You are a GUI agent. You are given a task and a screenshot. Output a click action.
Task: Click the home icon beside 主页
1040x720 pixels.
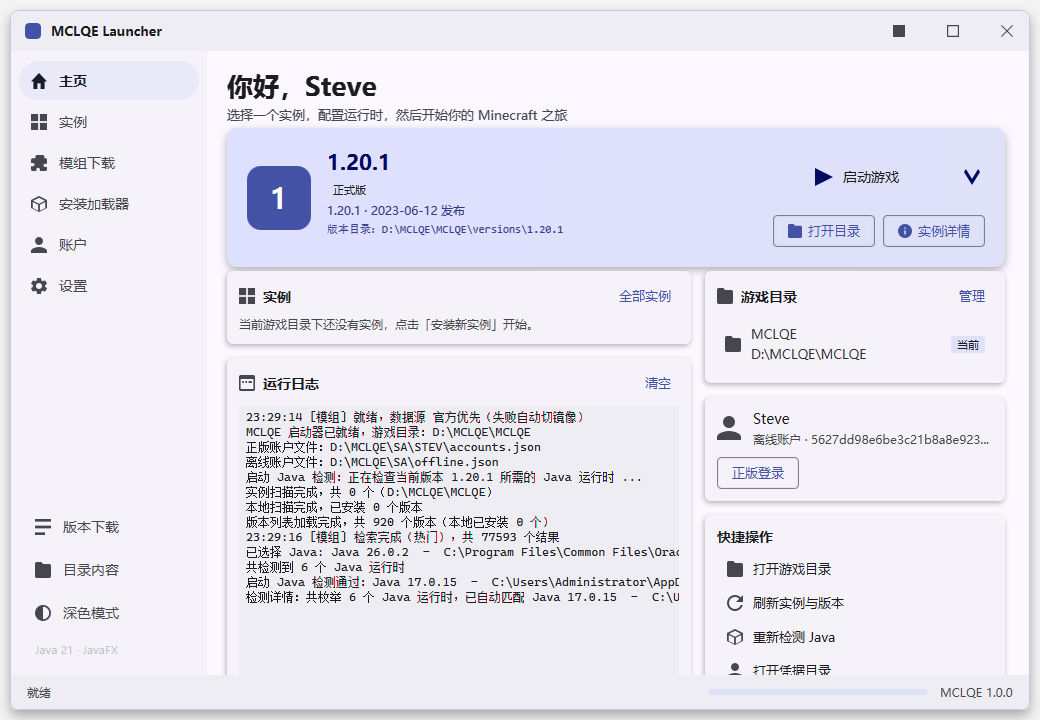point(39,81)
